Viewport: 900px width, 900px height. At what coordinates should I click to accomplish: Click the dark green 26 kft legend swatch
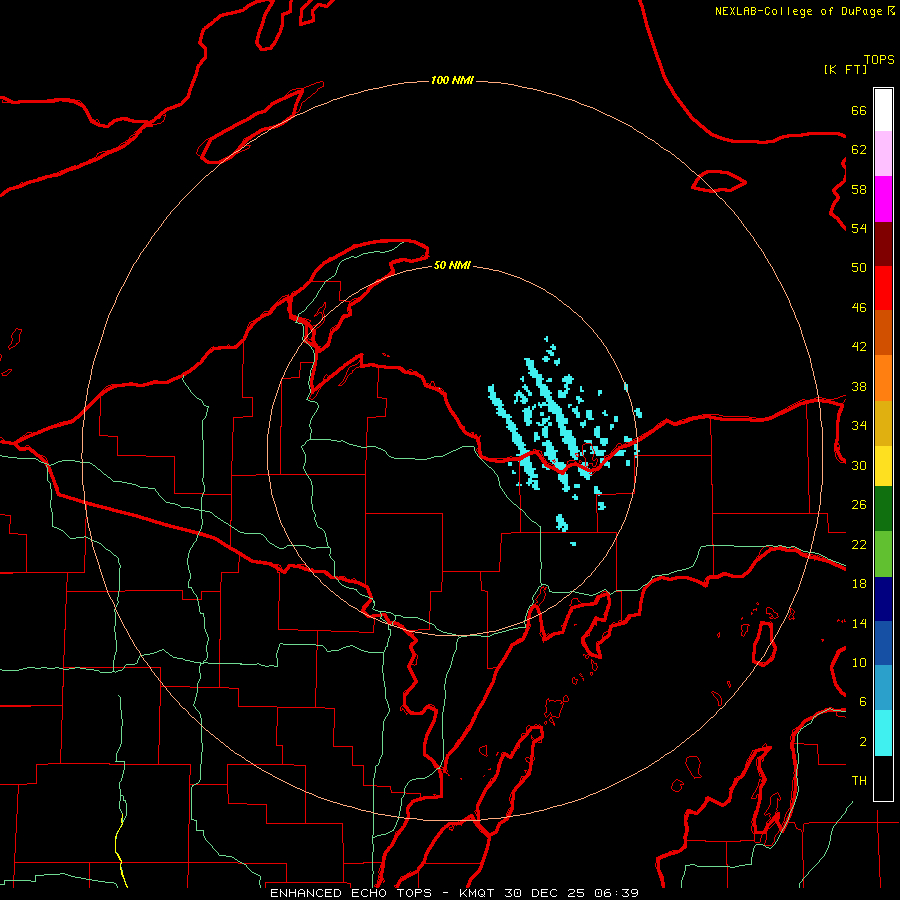(x=883, y=509)
